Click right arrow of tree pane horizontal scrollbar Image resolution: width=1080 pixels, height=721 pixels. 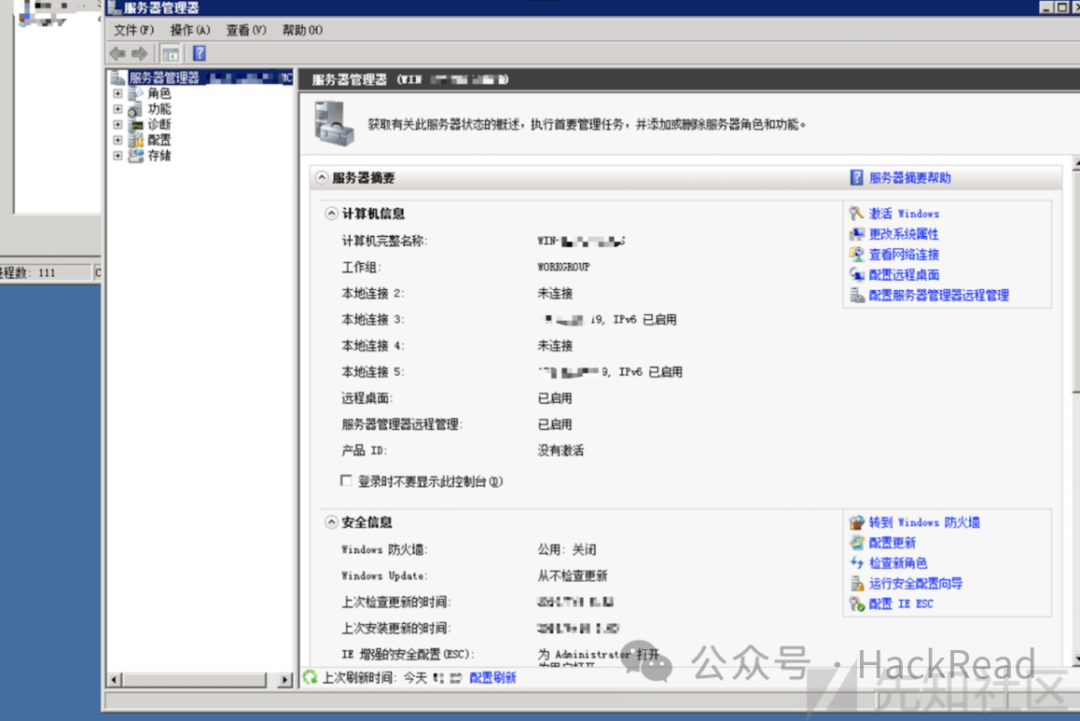[x=285, y=680]
